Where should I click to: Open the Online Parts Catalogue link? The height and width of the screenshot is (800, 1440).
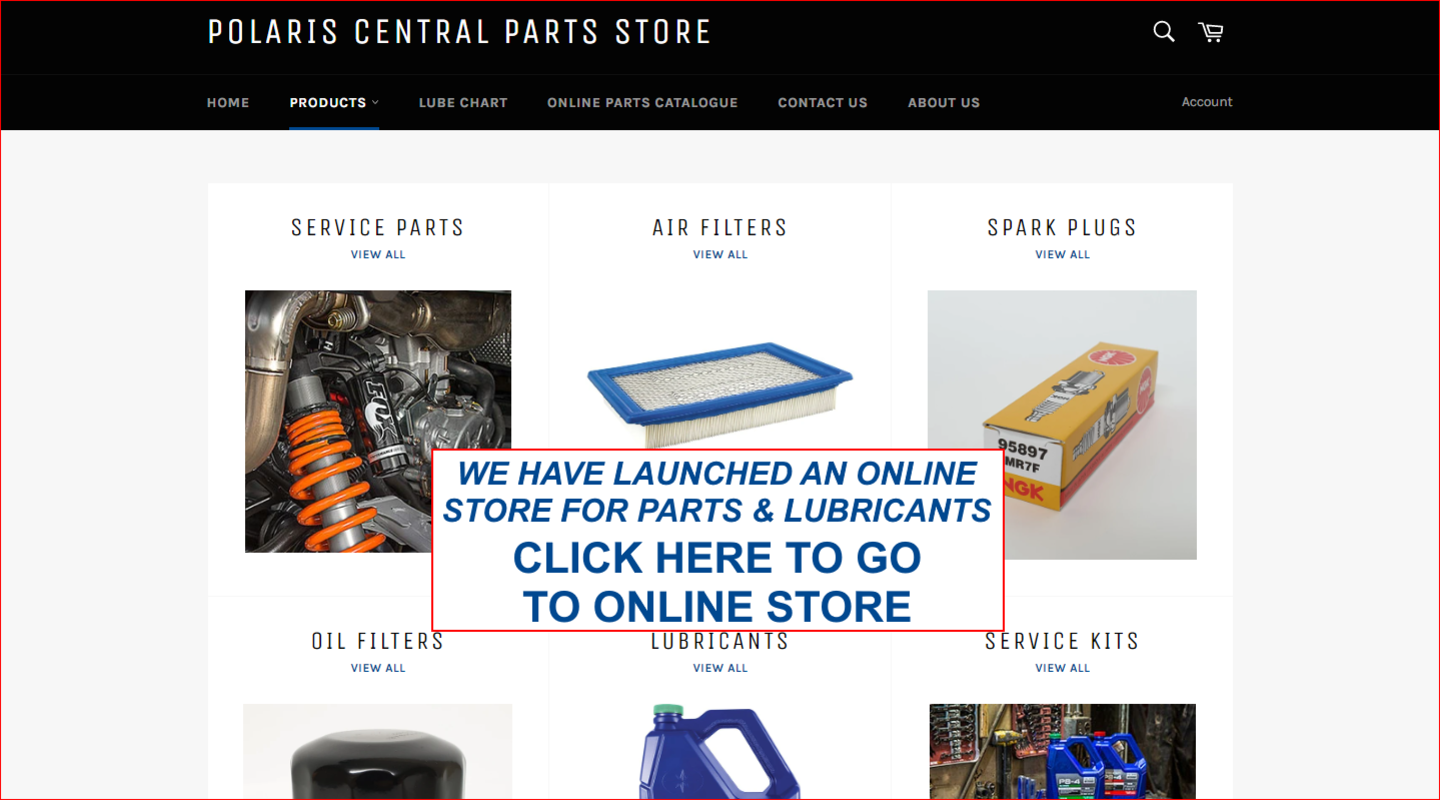(642, 102)
